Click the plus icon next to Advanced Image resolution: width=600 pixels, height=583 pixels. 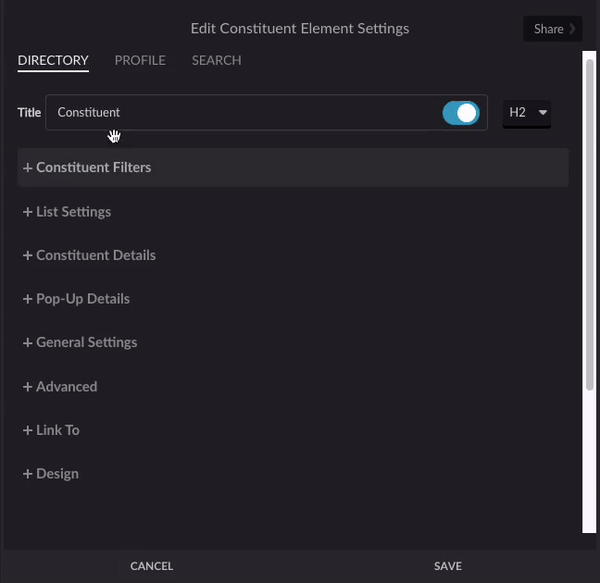[x=28, y=387]
